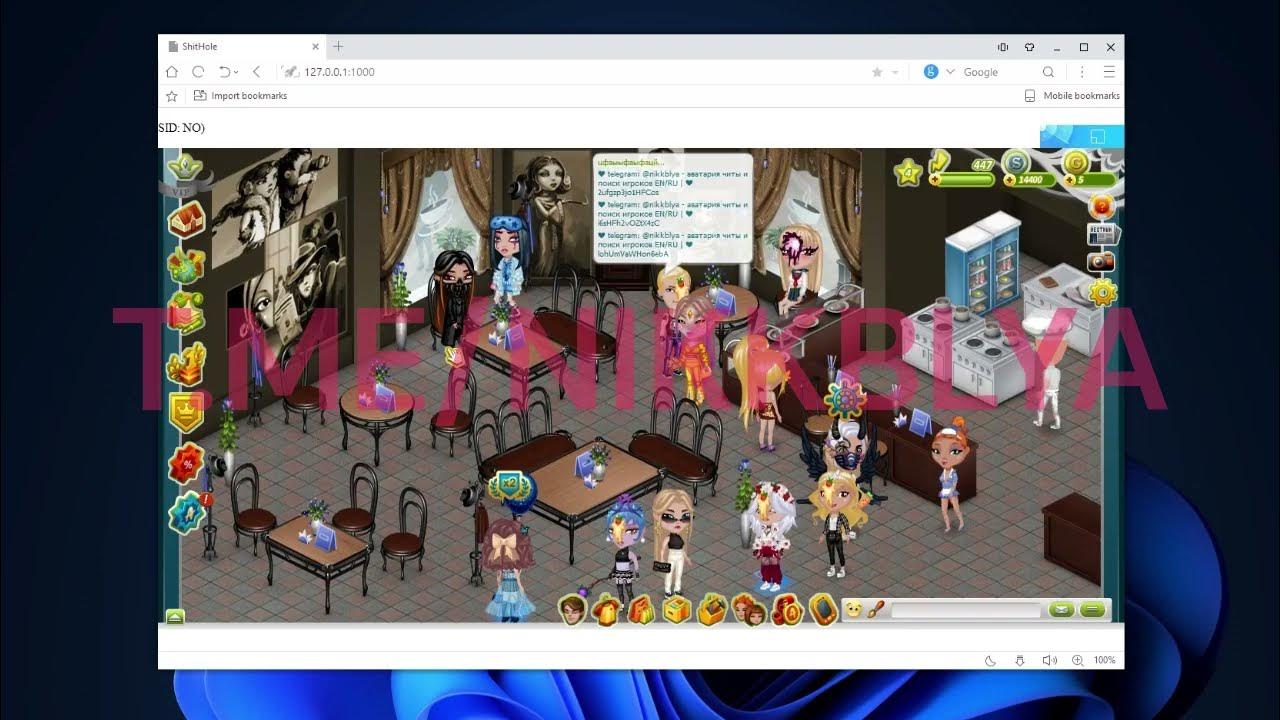1280x720 pixels.
Task: Click the green expand arrow at bottom-left
Action: (x=175, y=617)
